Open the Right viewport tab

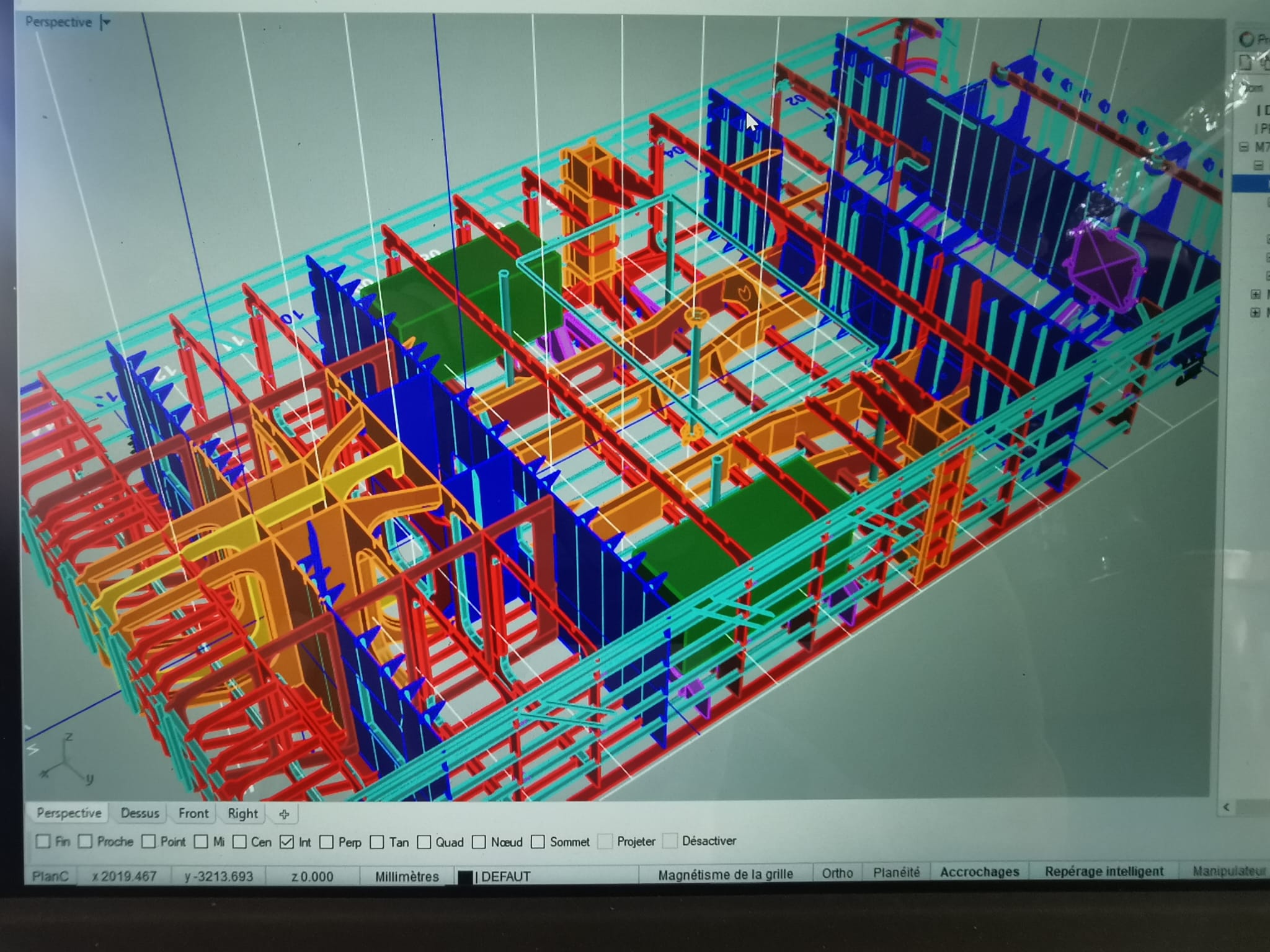pyautogui.click(x=242, y=814)
